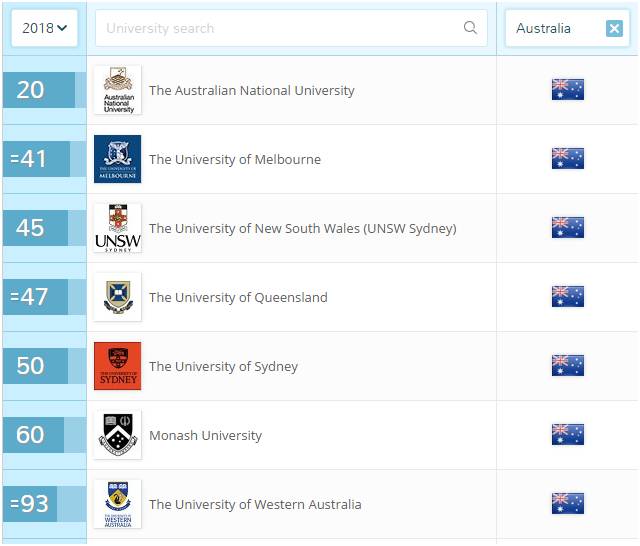Open The University of New South Wales link
The width and height of the screenshot is (640, 546).
302,229
